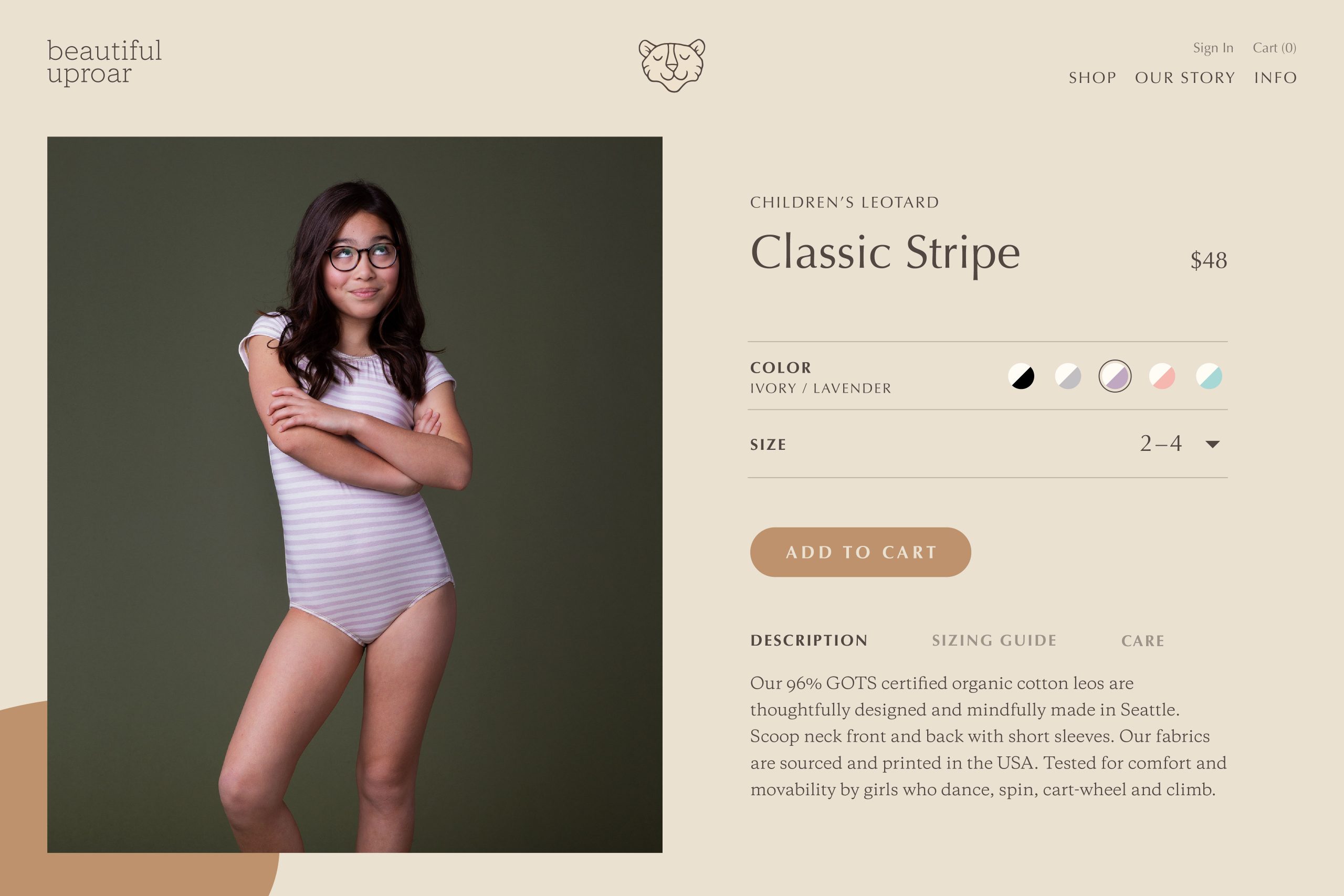Select the Description tab
The width and height of the screenshot is (1344, 896).
tap(808, 640)
